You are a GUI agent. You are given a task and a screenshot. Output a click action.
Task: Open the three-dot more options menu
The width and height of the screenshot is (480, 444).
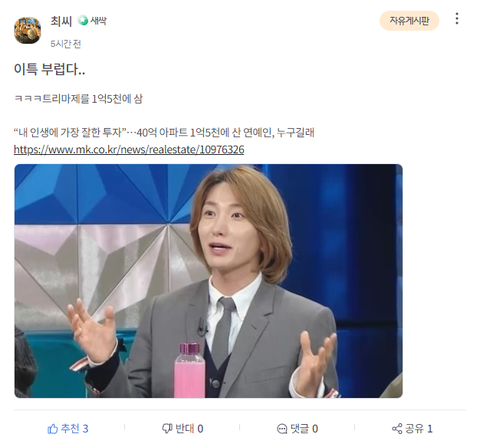click(x=457, y=19)
